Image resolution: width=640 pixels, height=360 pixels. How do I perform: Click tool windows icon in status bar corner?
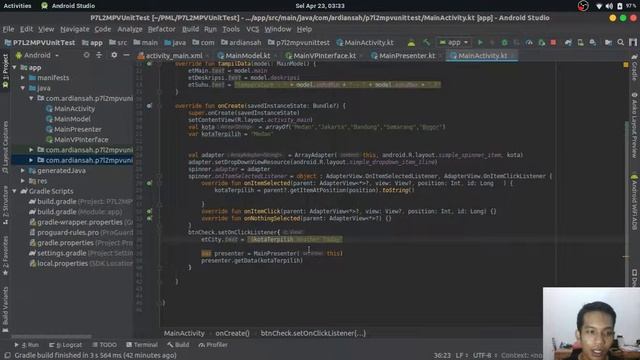(7, 356)
